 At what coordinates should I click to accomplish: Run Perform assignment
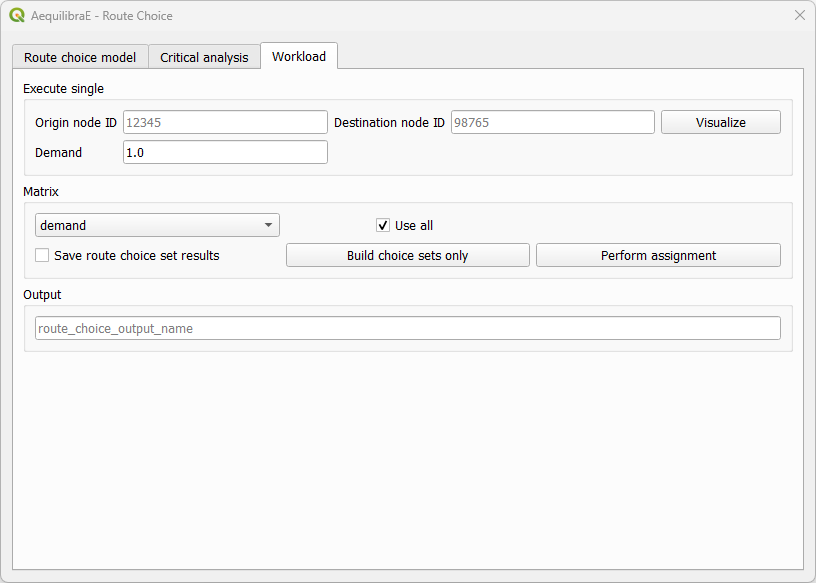pos(658,255)
